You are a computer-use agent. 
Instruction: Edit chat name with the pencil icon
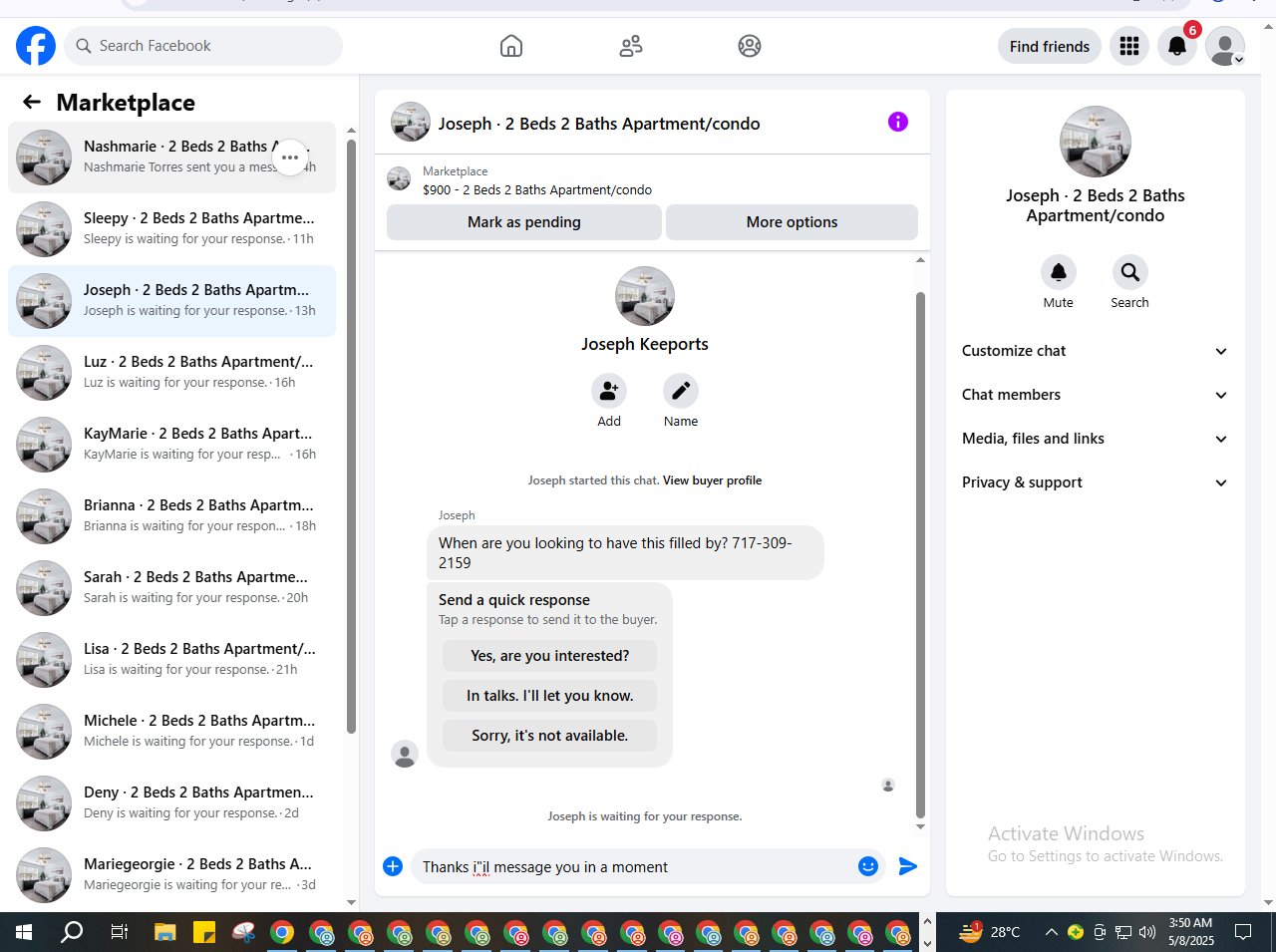[681, 391]
